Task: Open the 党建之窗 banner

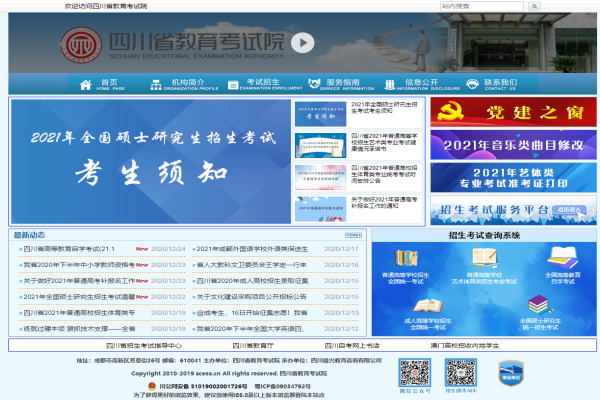Action: click(514, 112)
